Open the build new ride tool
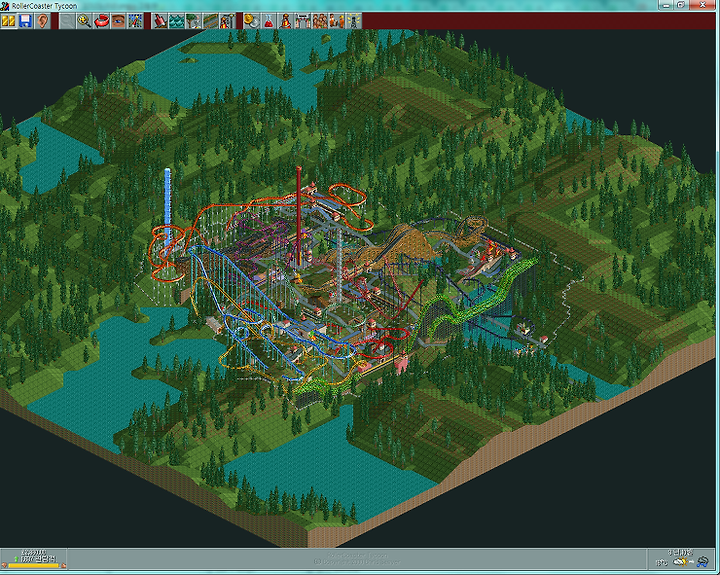720x575 pixels. tap(227, 21)
